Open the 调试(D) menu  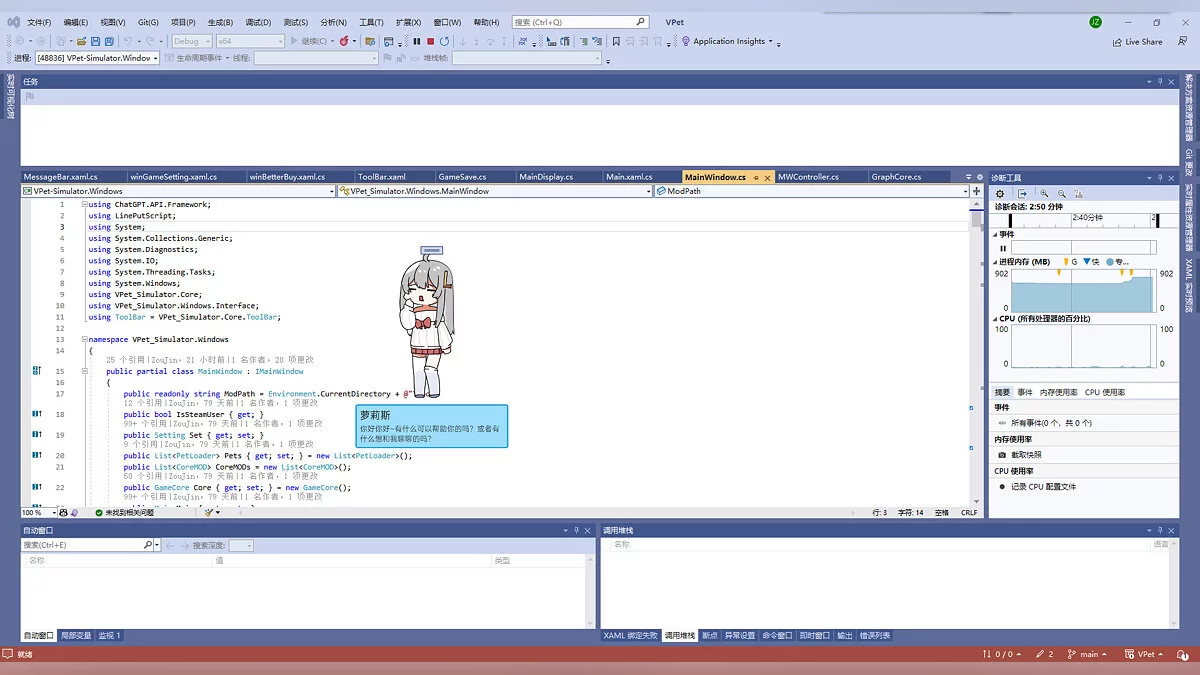tap(258, 22)
